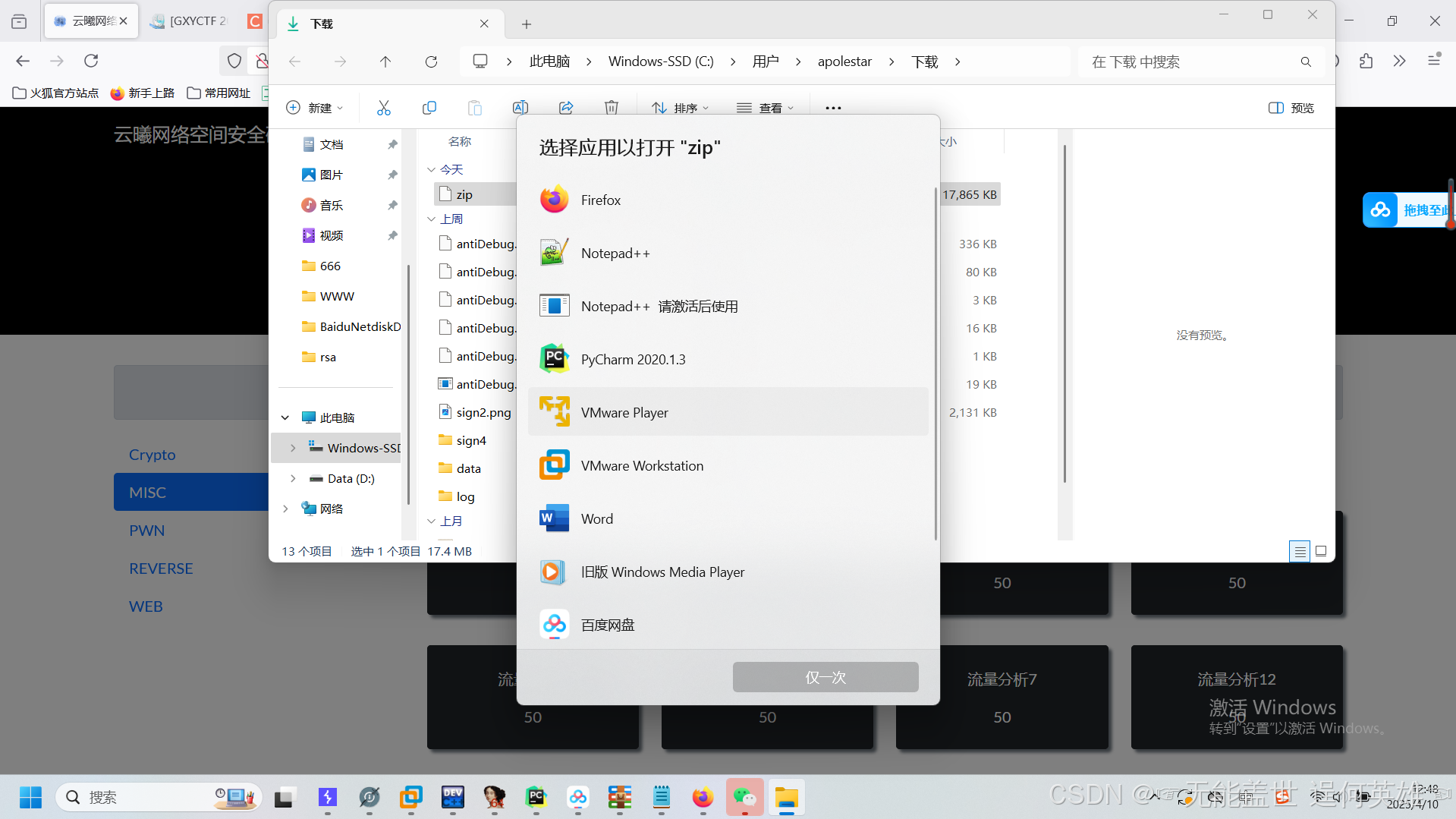Click the Explorer back arrow
This screenshot has width=1456, height=819.
coord(295,61)
